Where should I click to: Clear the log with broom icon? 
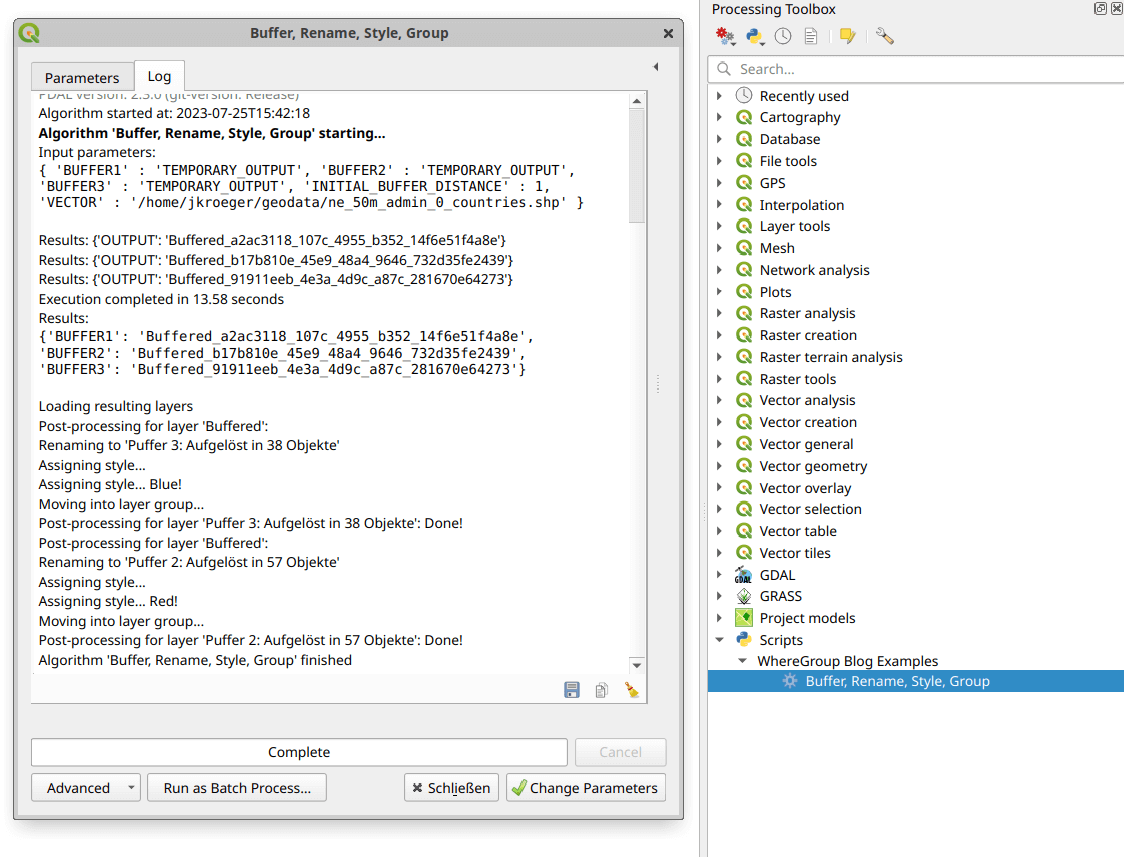point(631,690)
